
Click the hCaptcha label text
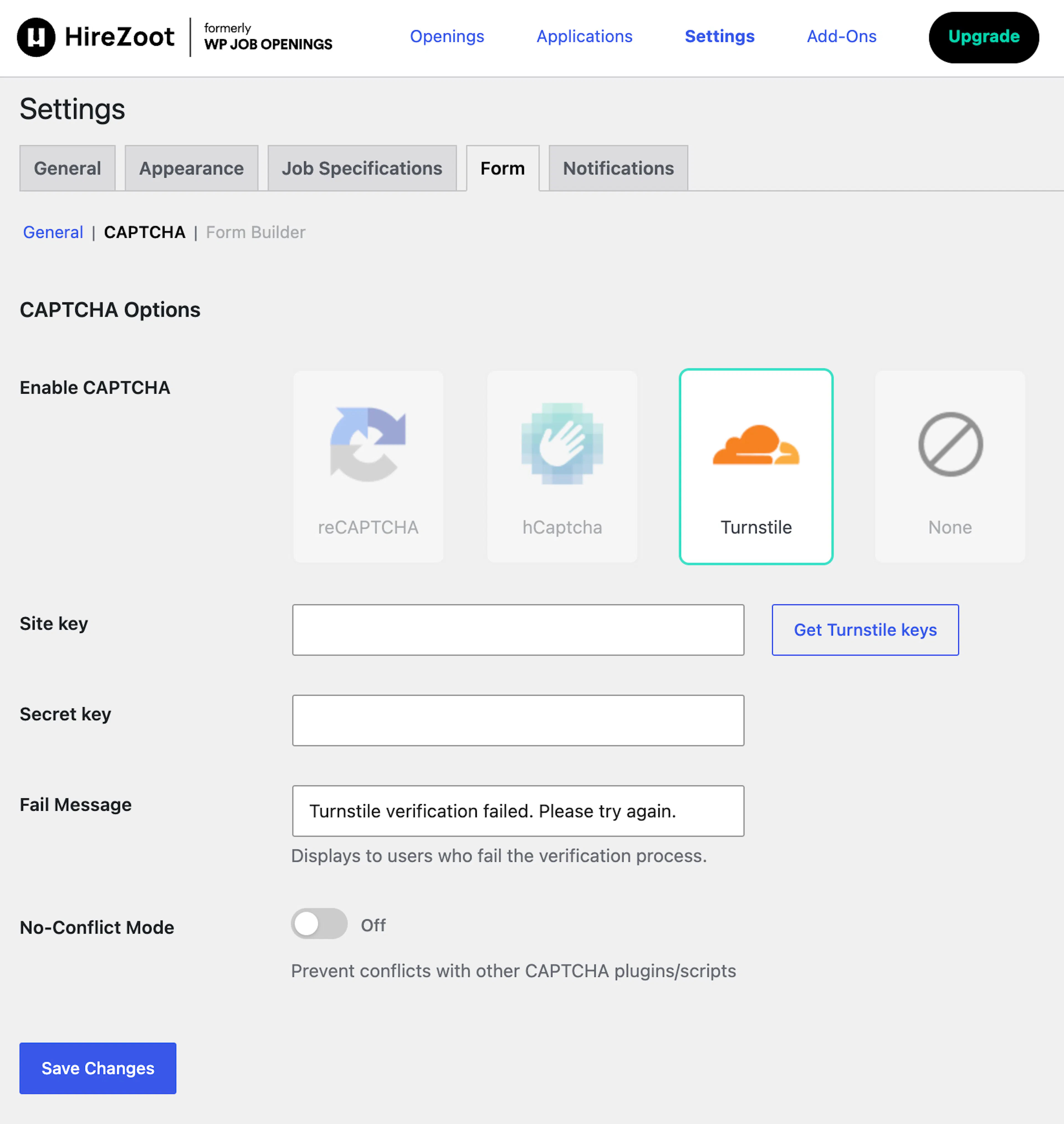coord(562,528)
